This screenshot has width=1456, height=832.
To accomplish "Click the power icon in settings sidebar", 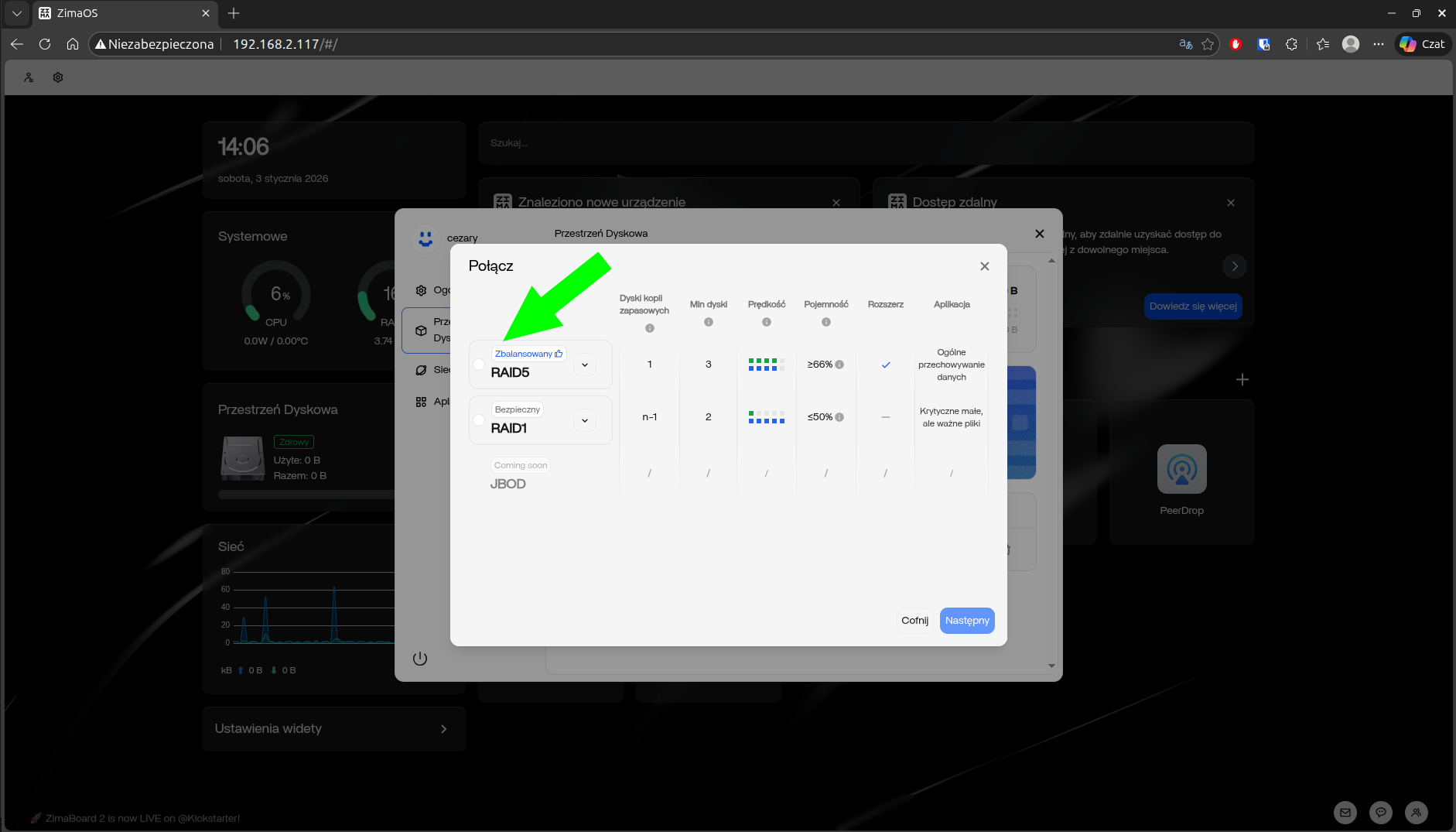I will tap(420, 659).
